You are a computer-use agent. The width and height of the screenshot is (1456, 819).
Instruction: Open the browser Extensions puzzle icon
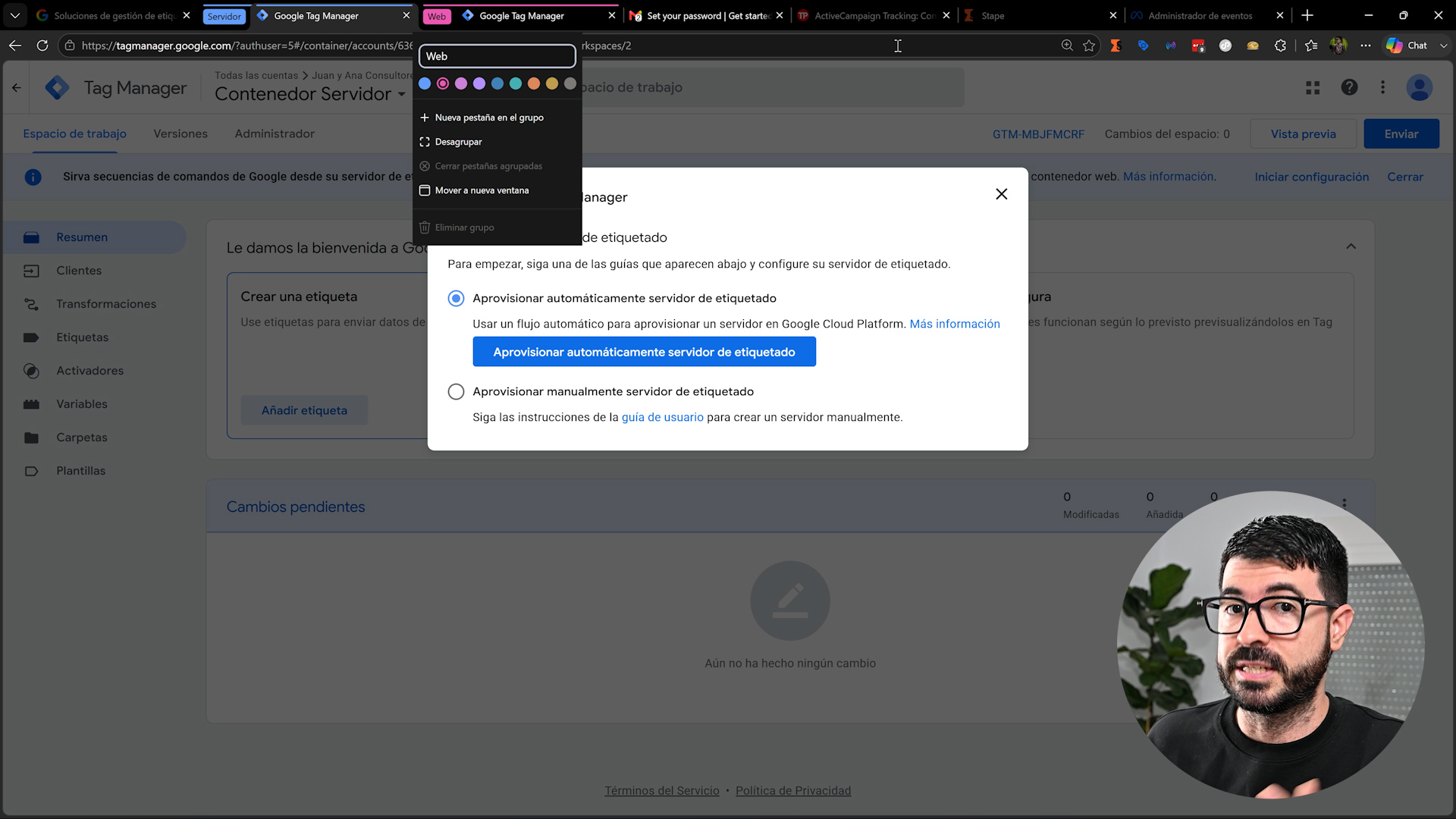1280,45
